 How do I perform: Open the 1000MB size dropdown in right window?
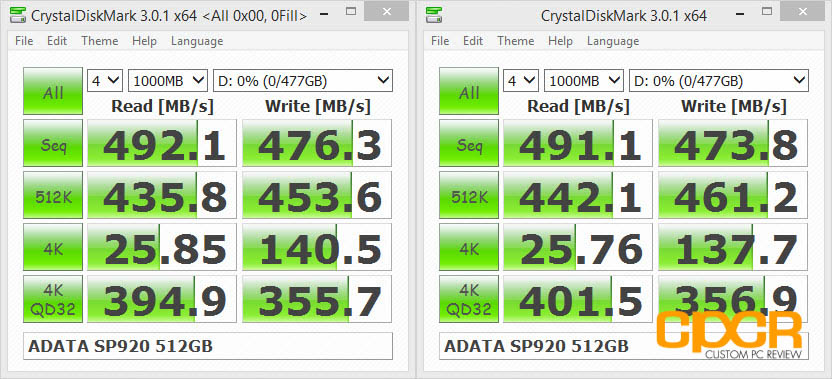tap(584, 81)
